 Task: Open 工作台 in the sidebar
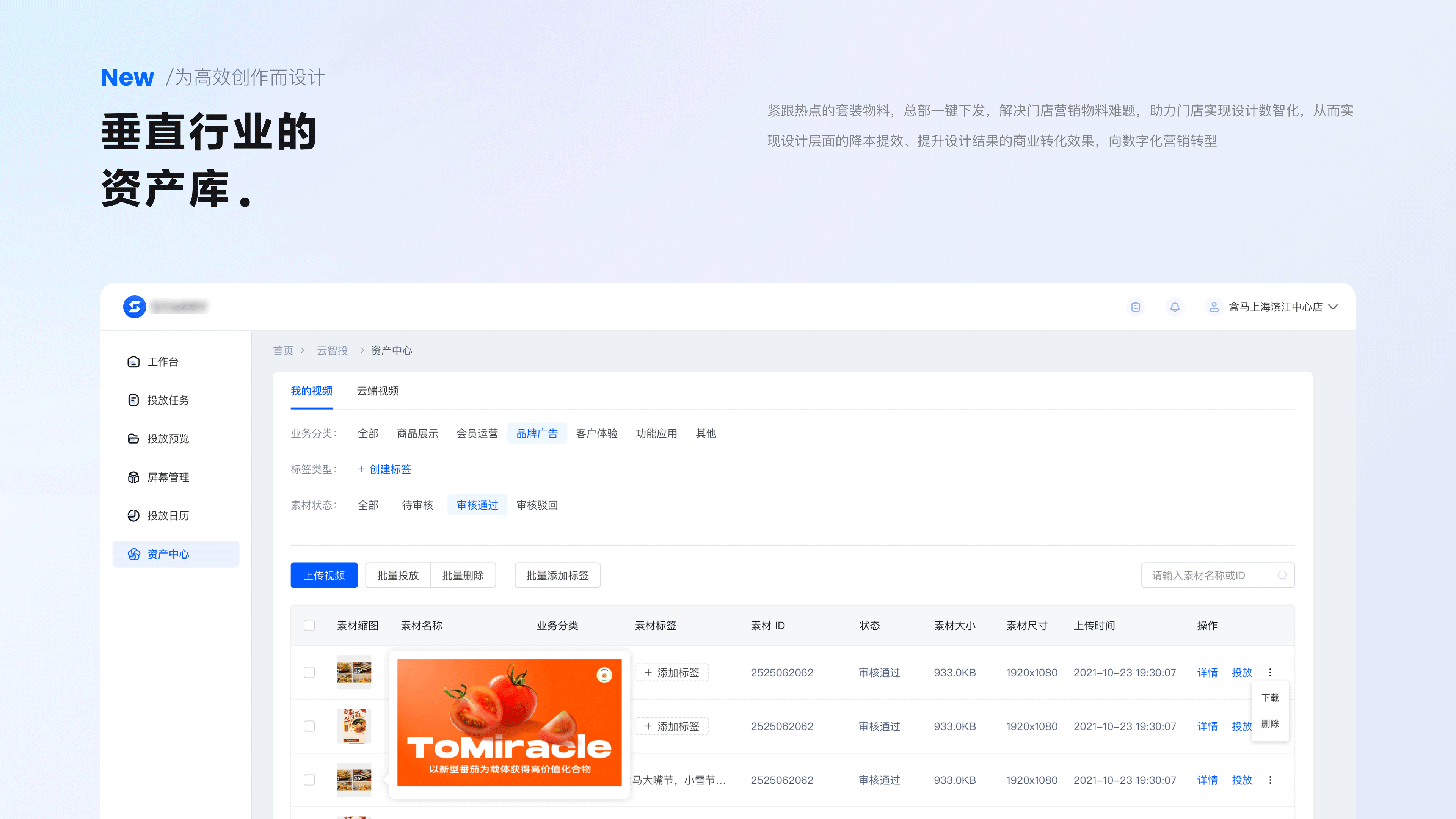[x=176, y=362]
